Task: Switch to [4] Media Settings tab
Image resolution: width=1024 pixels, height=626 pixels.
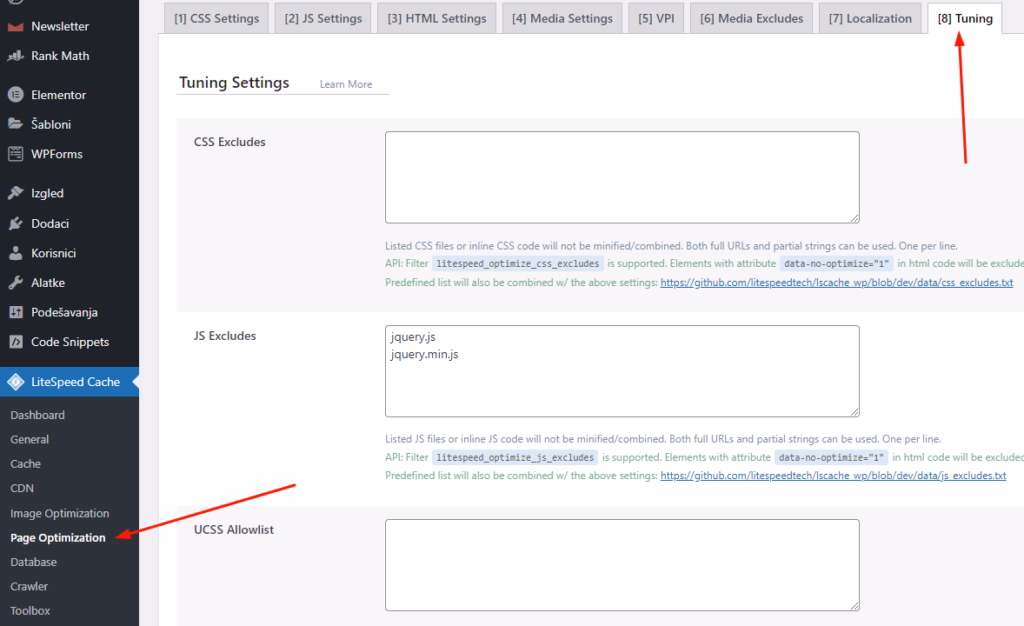Action: pos(562,18)
